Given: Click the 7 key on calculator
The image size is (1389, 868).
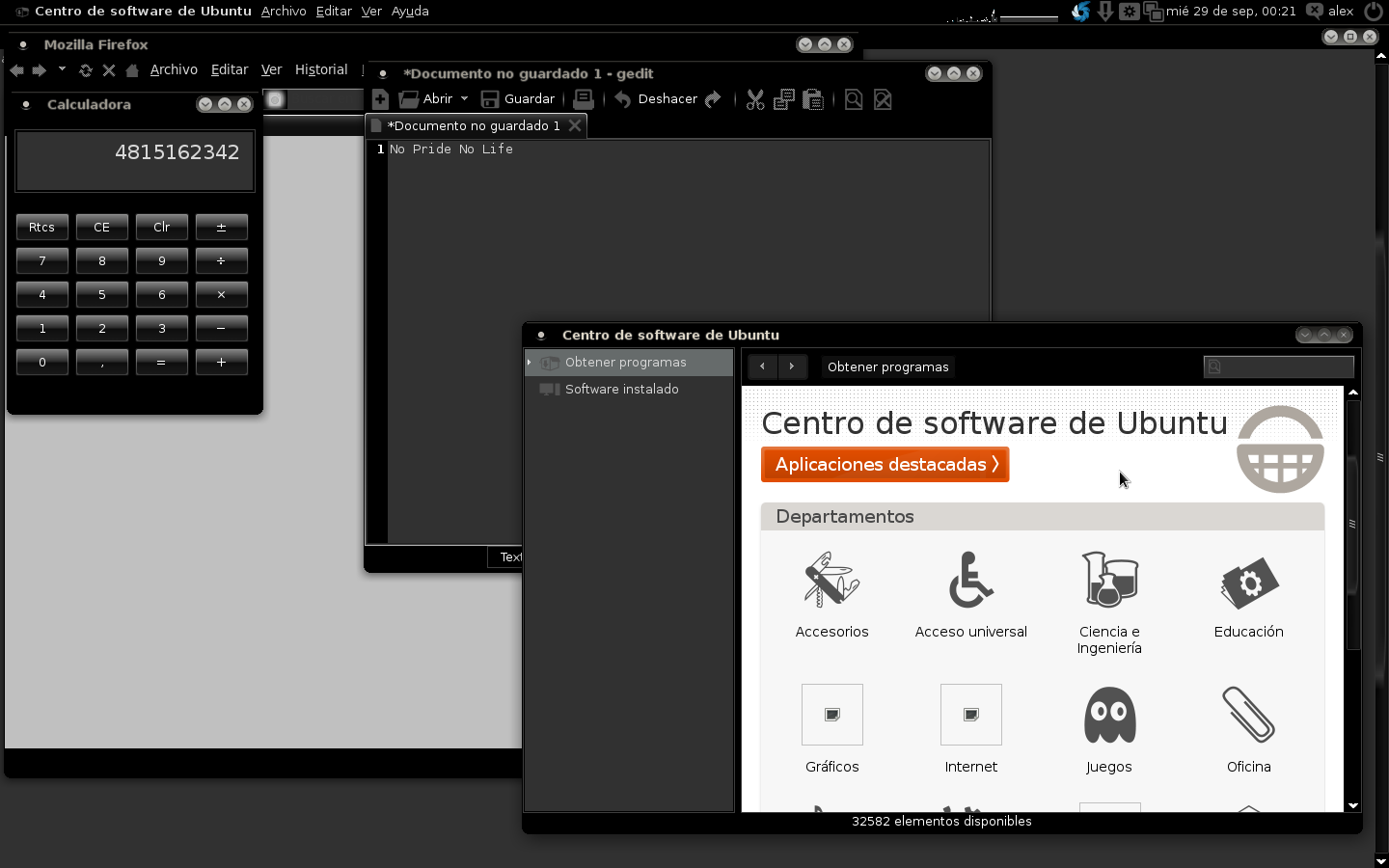Looking at the screenshot, I should [x=42, y=261].
